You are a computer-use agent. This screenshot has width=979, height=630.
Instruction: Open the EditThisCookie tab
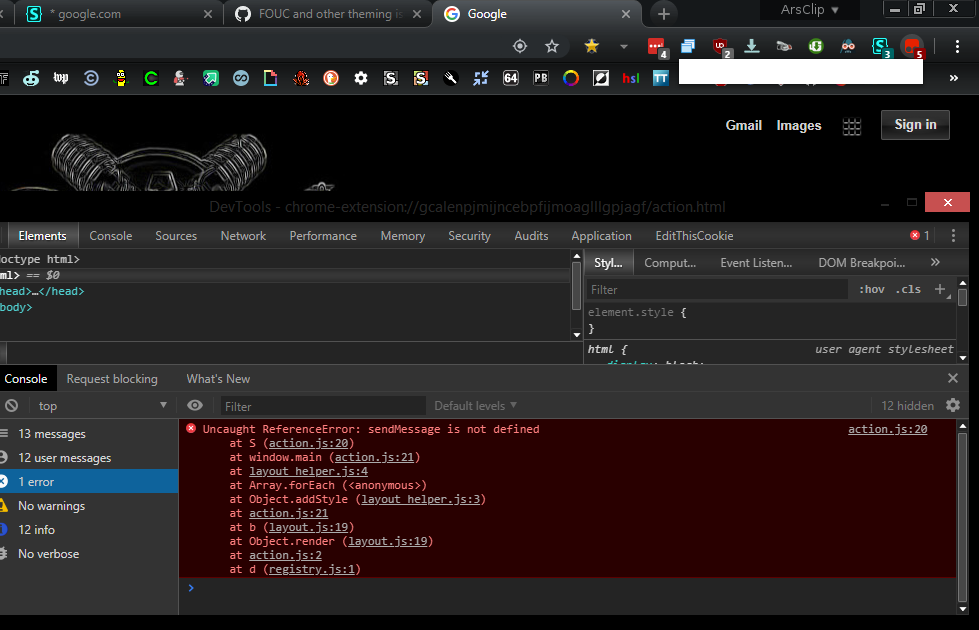click(694, 235)
